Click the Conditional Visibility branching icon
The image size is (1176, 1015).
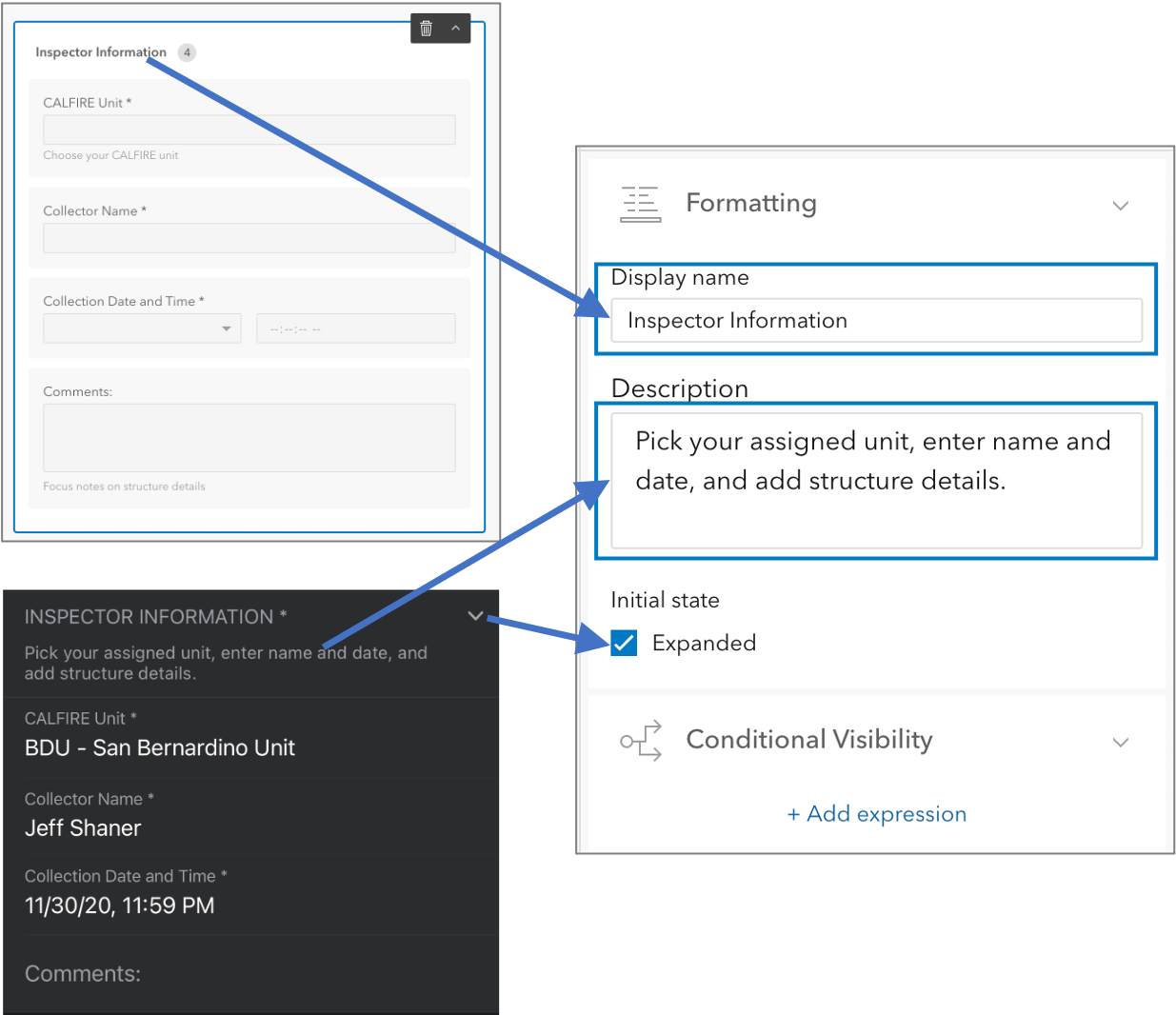pos(640,741)
